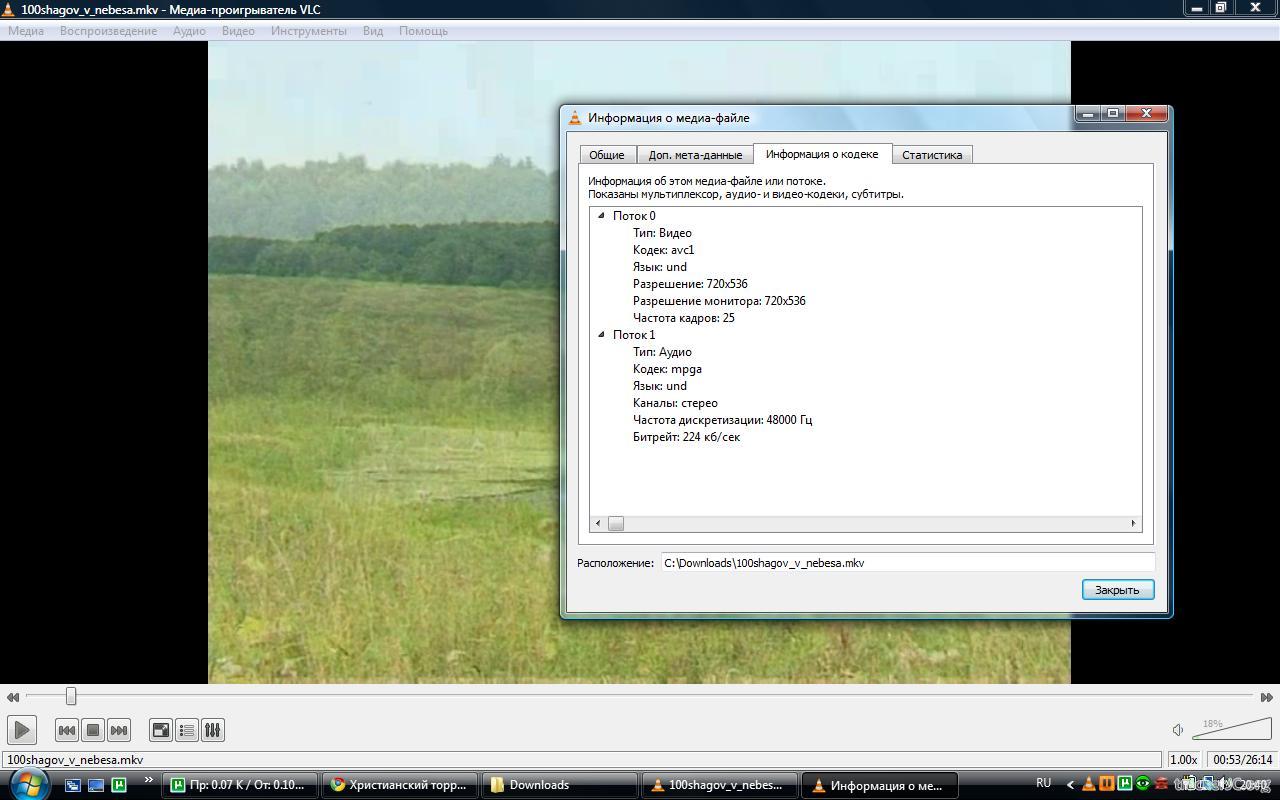Select the Доп. мета-данные tab
The image size is (1280, 800).
pyautogui.click(x=695, y=155)
